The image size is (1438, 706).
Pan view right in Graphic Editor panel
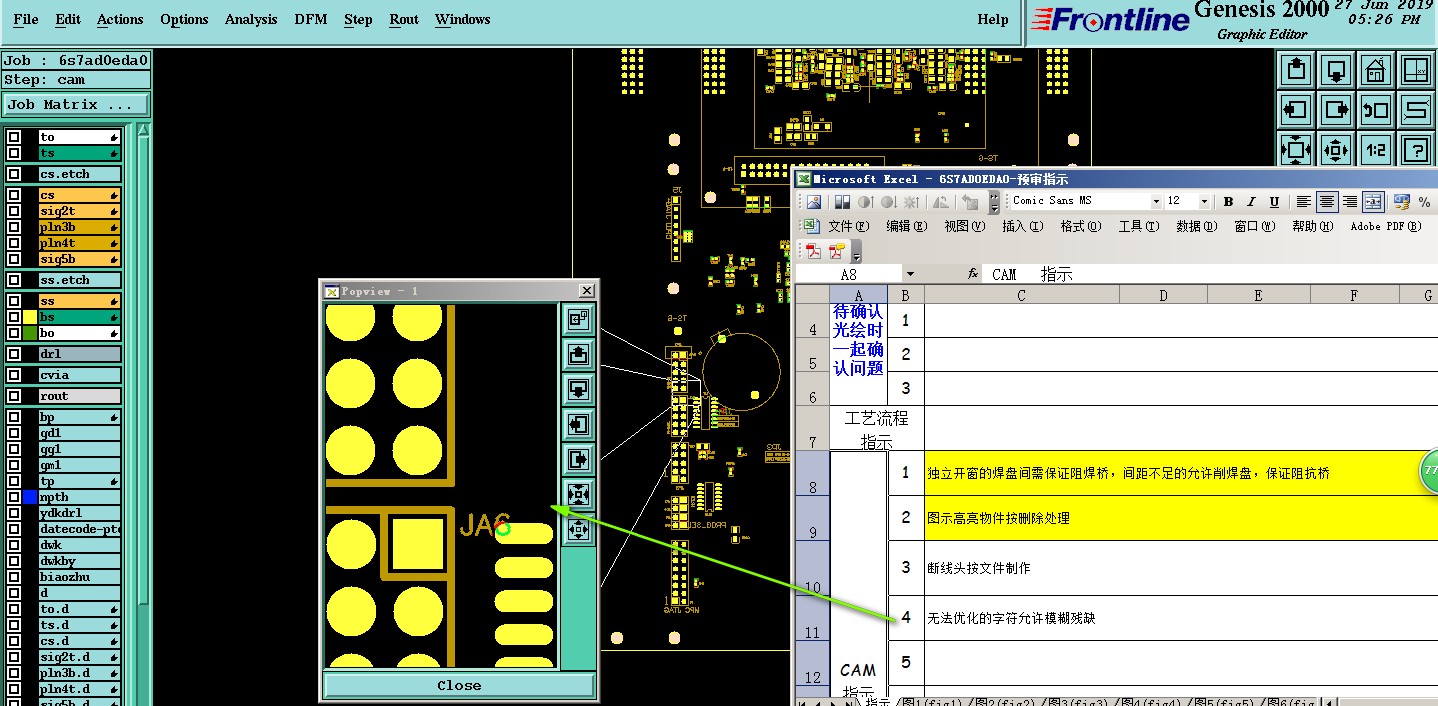1336,110
